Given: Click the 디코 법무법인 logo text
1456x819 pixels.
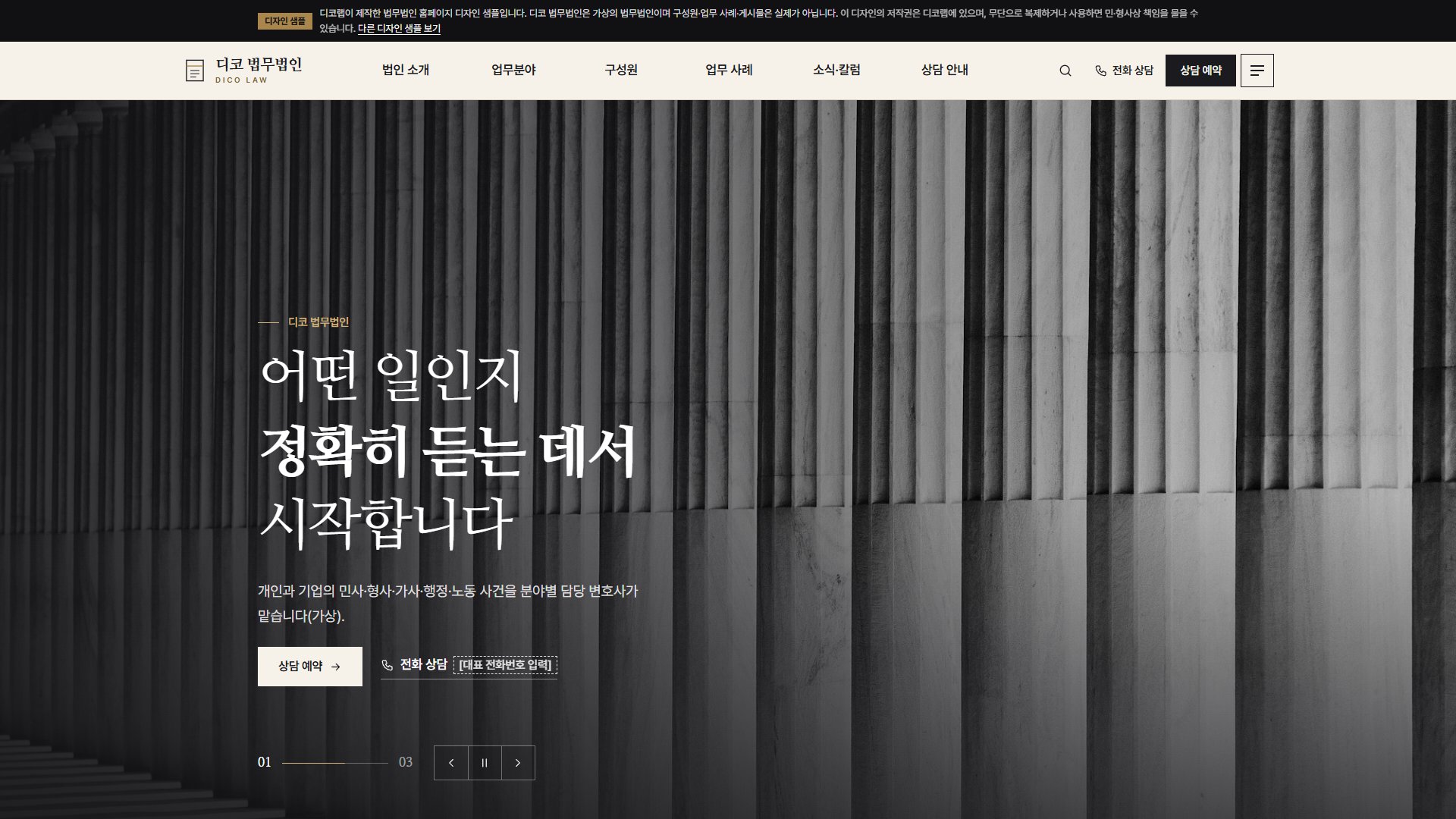Looking at the screenshot, I should (x=259, y=64).
